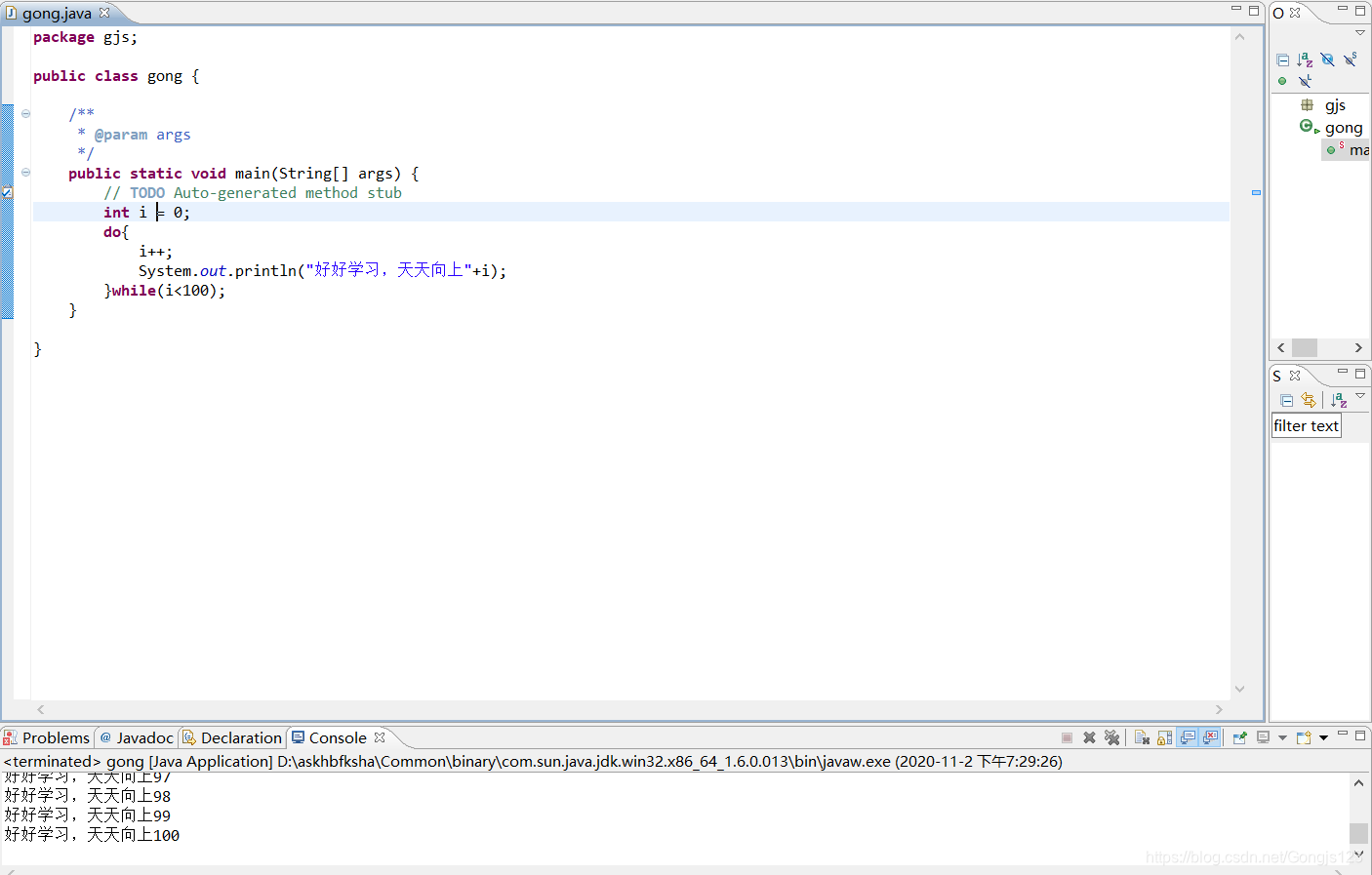1372x875 pixels.
Task: Maximize the S view panel
Action: 1360,374
